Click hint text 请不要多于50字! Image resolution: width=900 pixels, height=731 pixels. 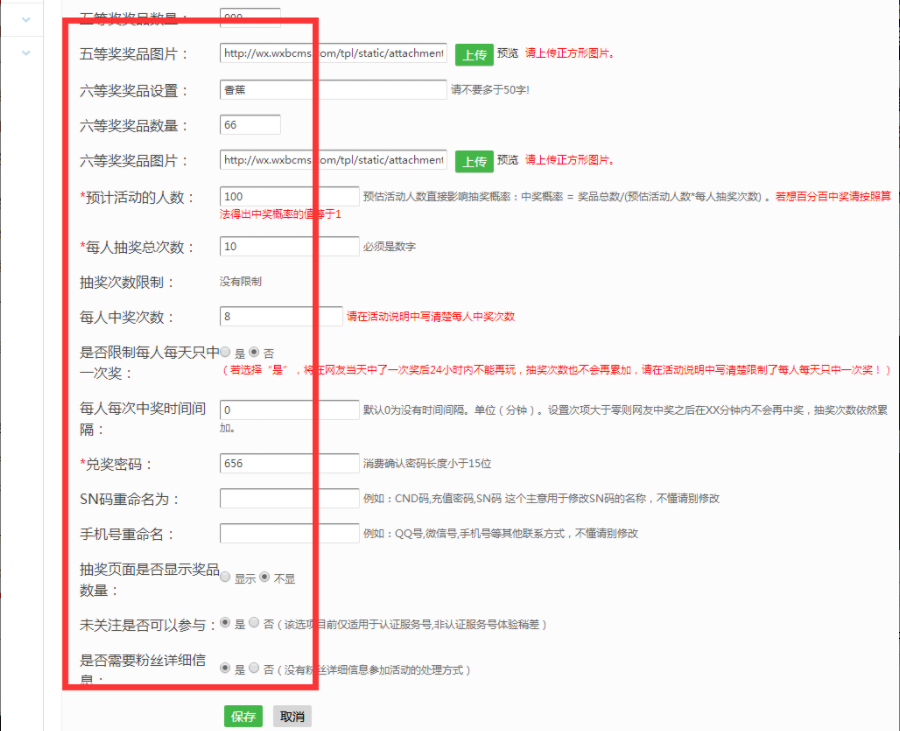[490, 90]
